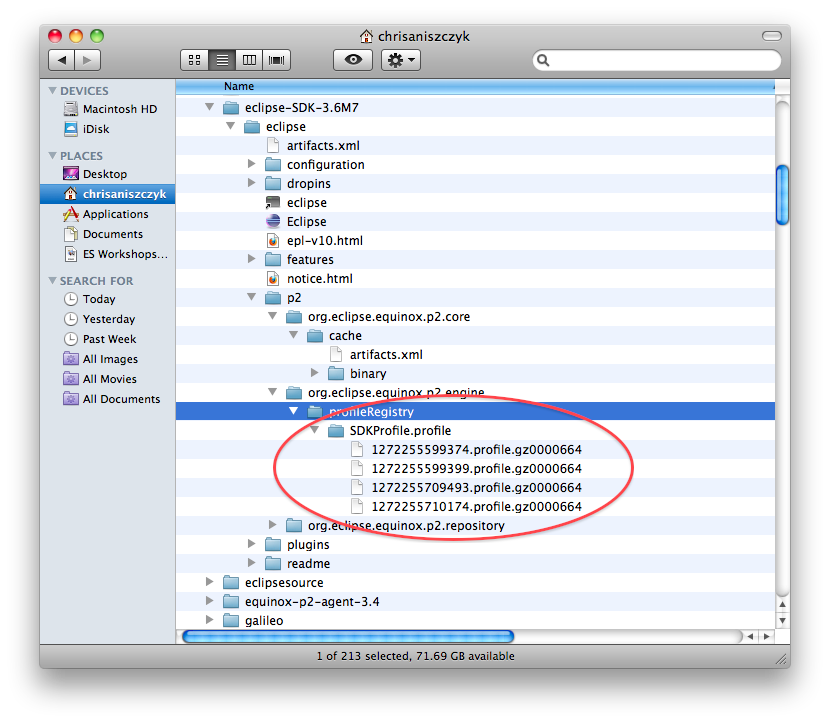The image size is (830, 723).
Task: Open chrisaniszczyk home in sidebar
Action: 107,194
